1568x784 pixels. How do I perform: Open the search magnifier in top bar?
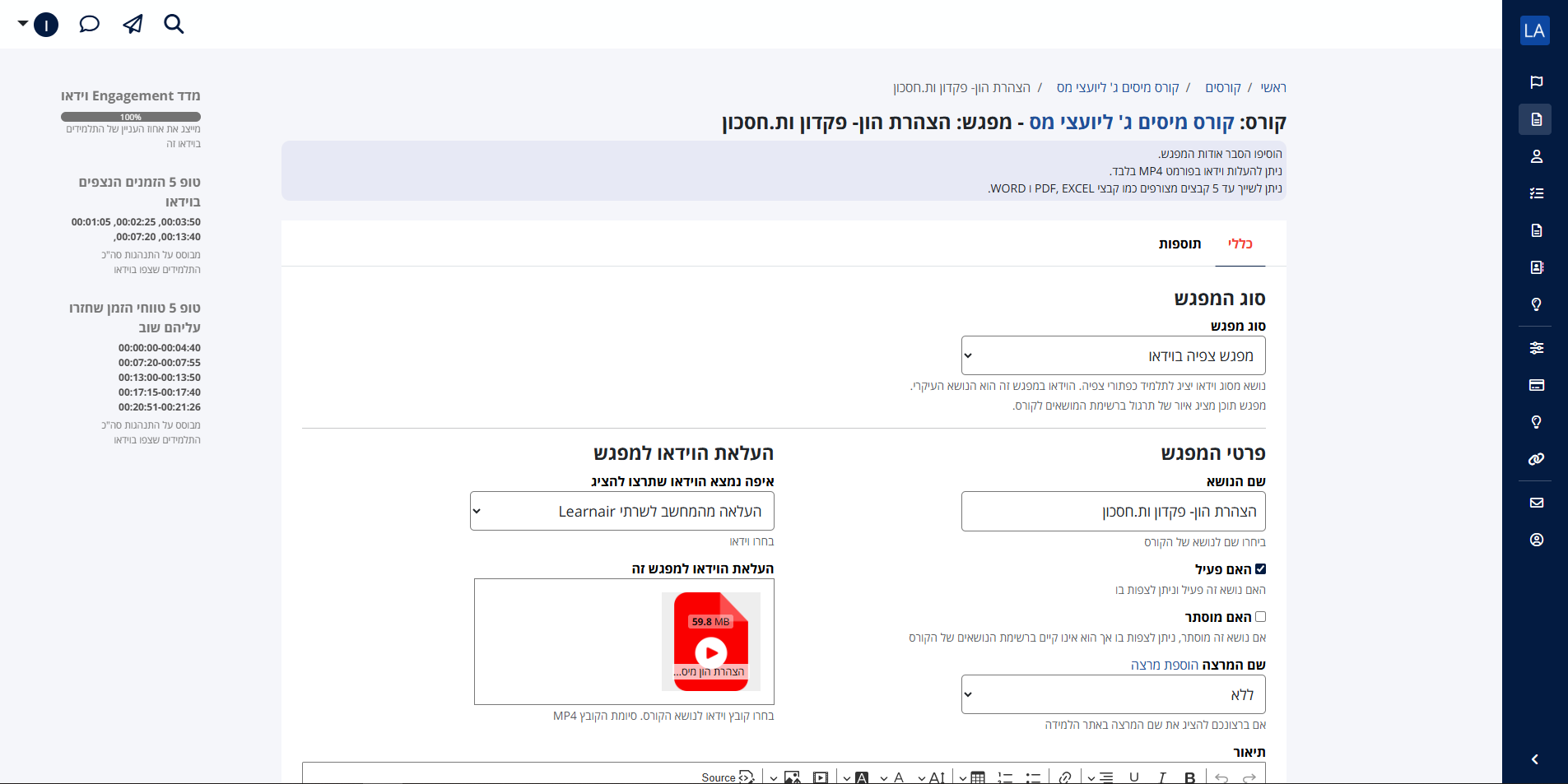(174, 24)
